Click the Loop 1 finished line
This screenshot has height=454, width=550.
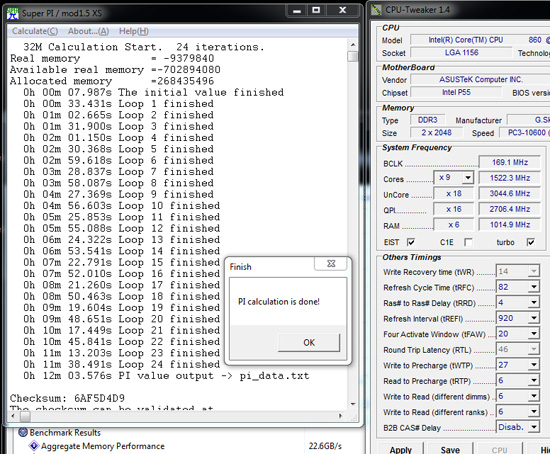[x=119, y=104]
